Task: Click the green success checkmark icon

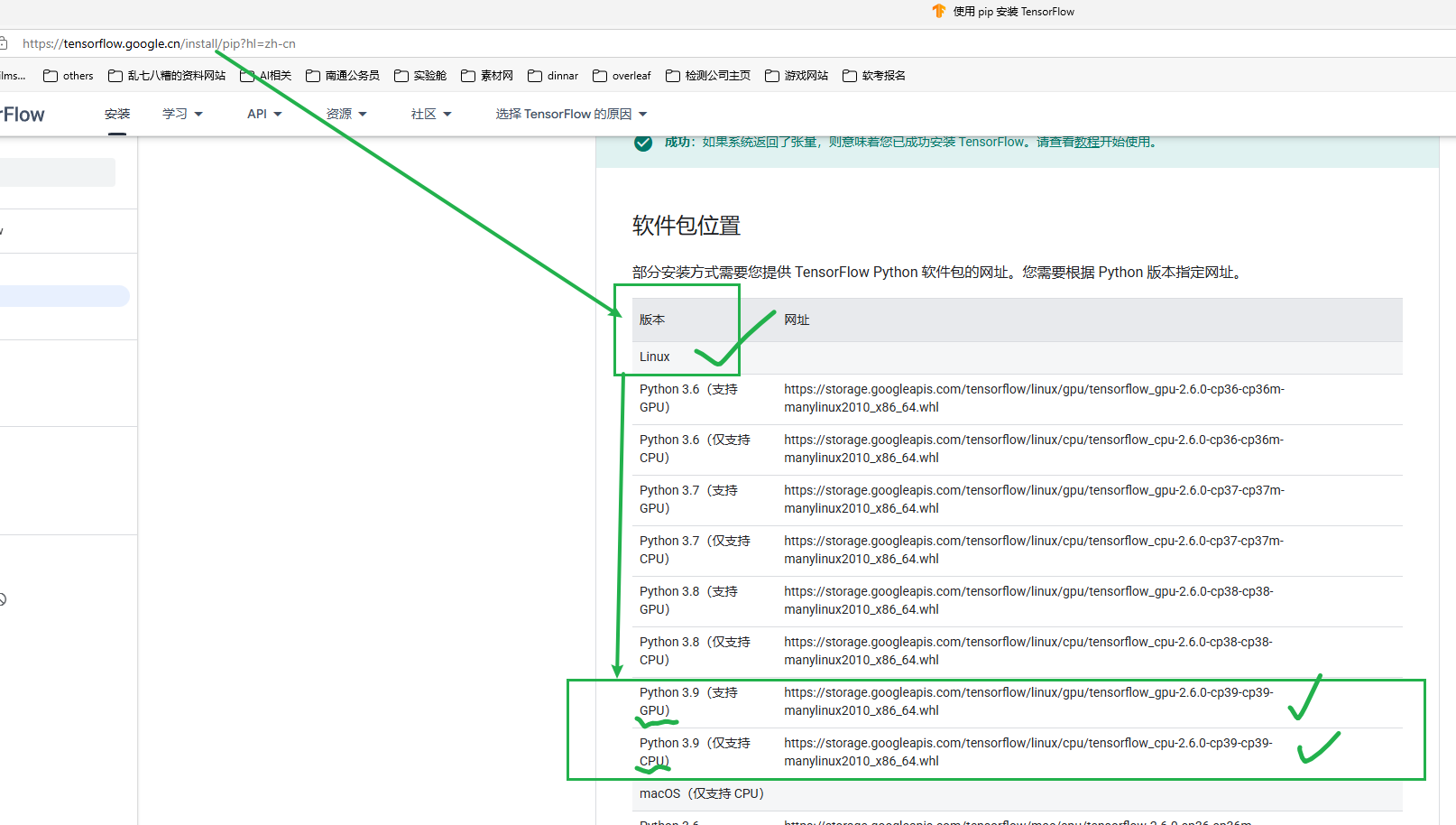Action: coord(643,143)
